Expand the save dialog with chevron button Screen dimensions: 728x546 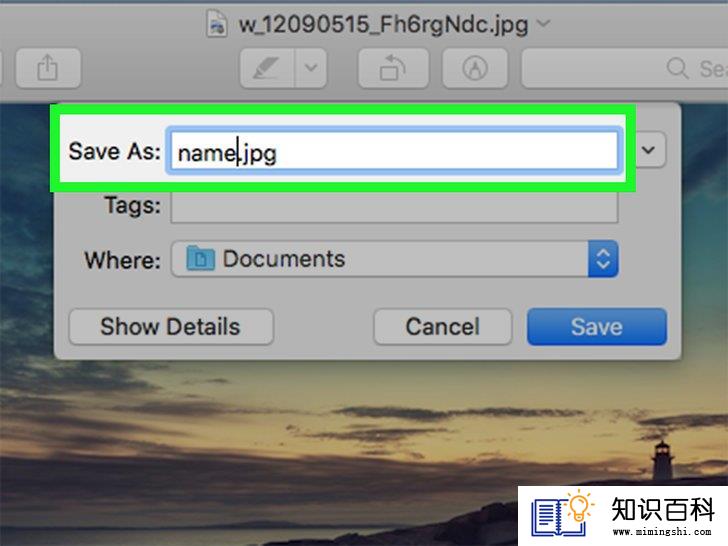[x=649, y=150]
